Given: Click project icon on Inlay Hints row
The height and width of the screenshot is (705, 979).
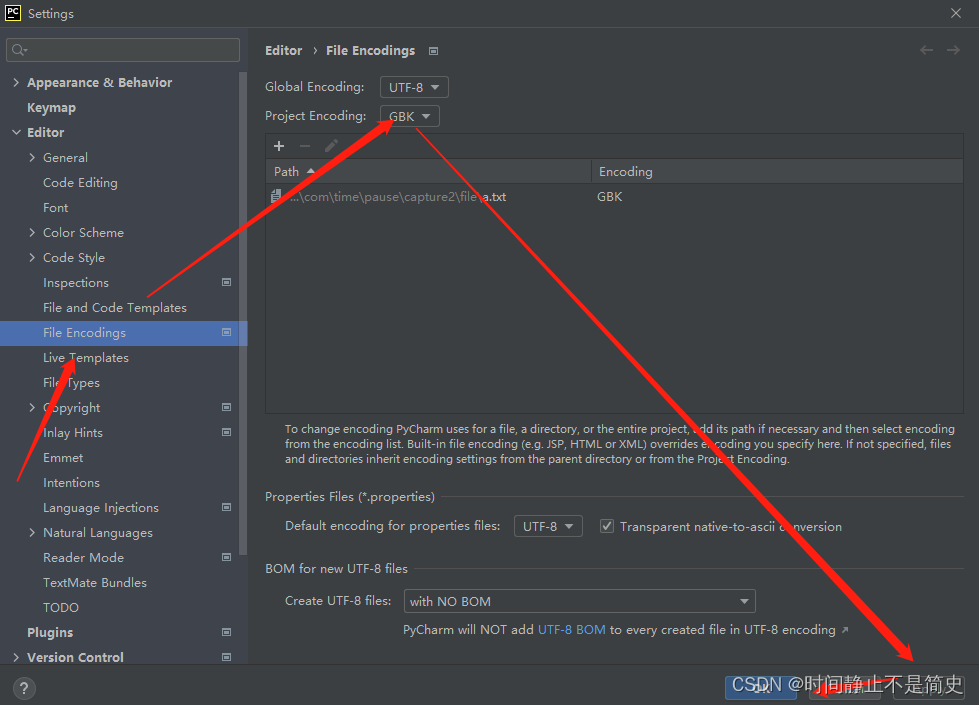Looking at the screenshot, I should tap(227, 432).
